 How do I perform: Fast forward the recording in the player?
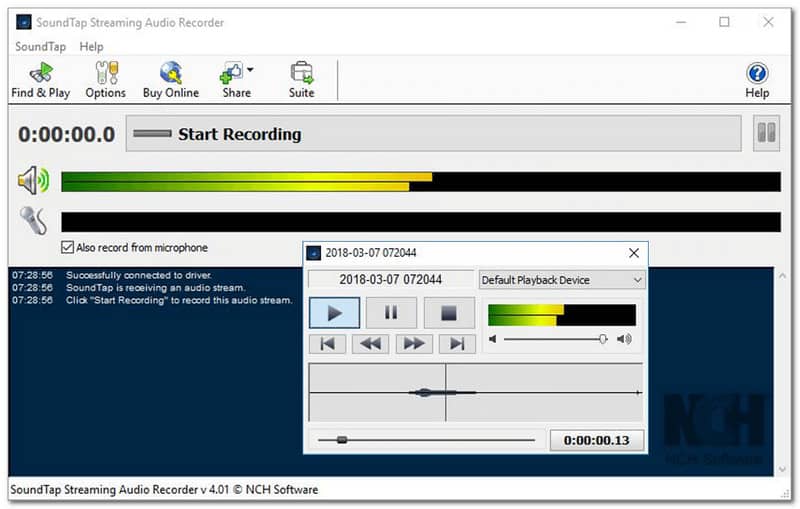414,344
